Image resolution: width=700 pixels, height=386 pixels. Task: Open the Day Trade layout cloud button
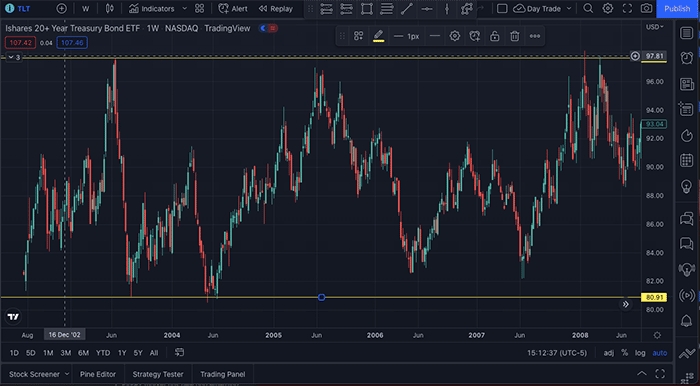(x=537, y=8)
